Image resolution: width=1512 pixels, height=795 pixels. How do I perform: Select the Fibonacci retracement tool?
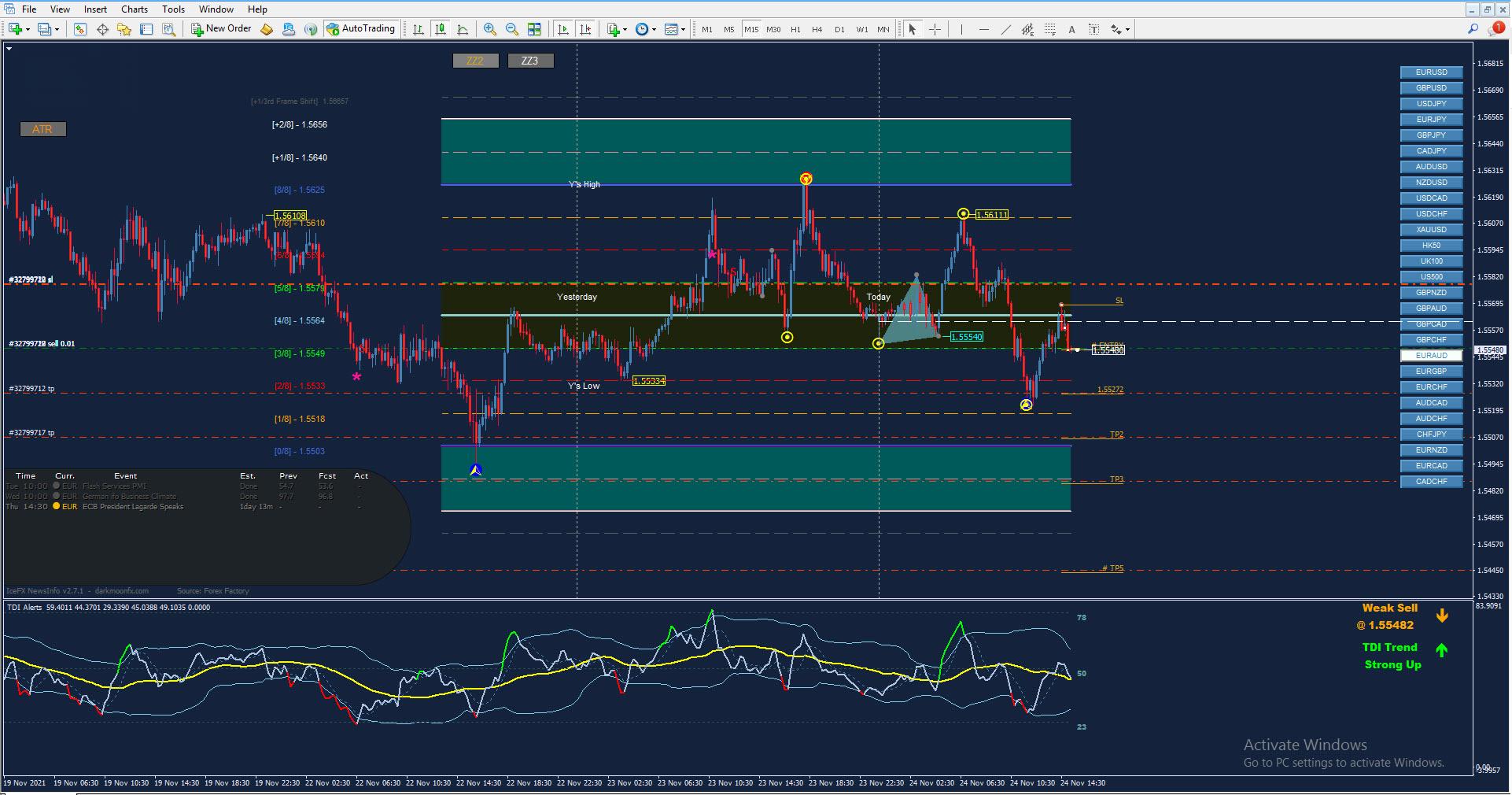click(x=1049, y=29)
